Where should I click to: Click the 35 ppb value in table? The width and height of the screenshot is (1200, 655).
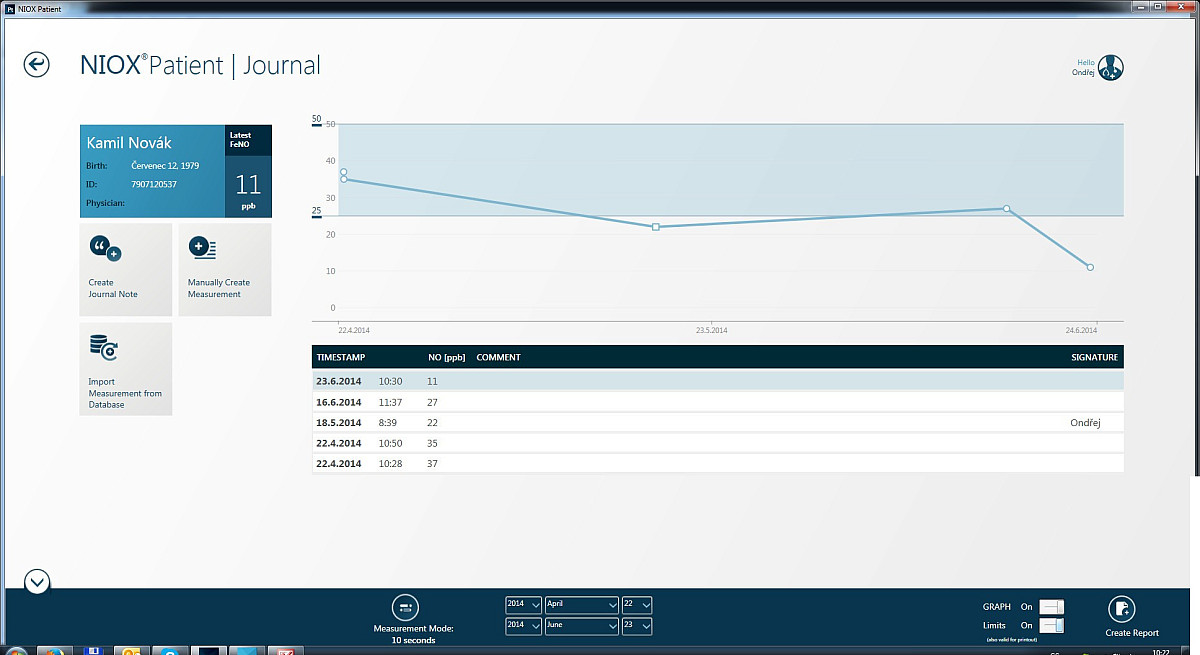433,443
